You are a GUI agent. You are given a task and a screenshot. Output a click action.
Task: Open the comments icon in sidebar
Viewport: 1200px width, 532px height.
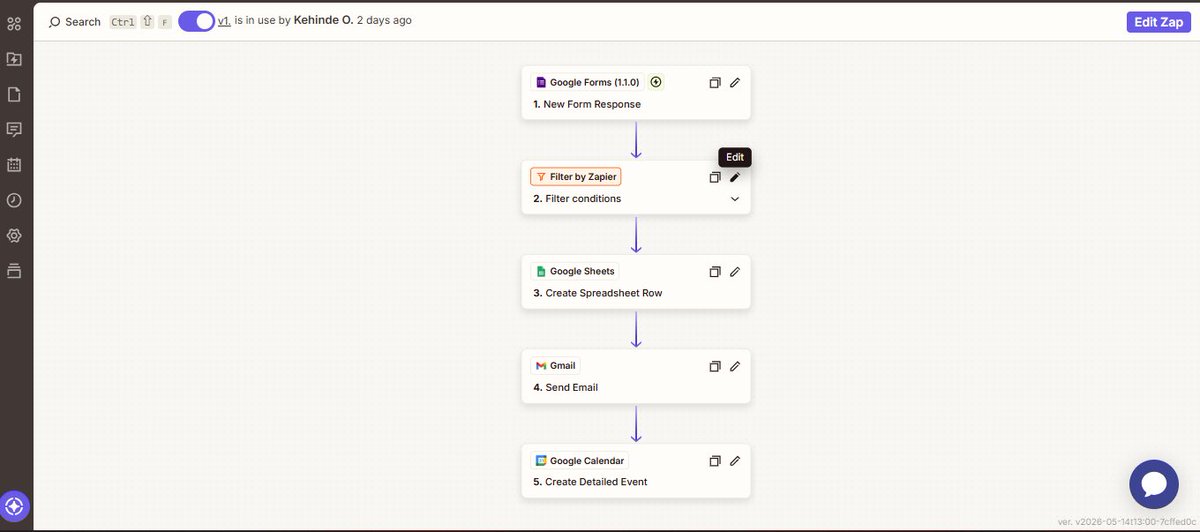(14, 129)
